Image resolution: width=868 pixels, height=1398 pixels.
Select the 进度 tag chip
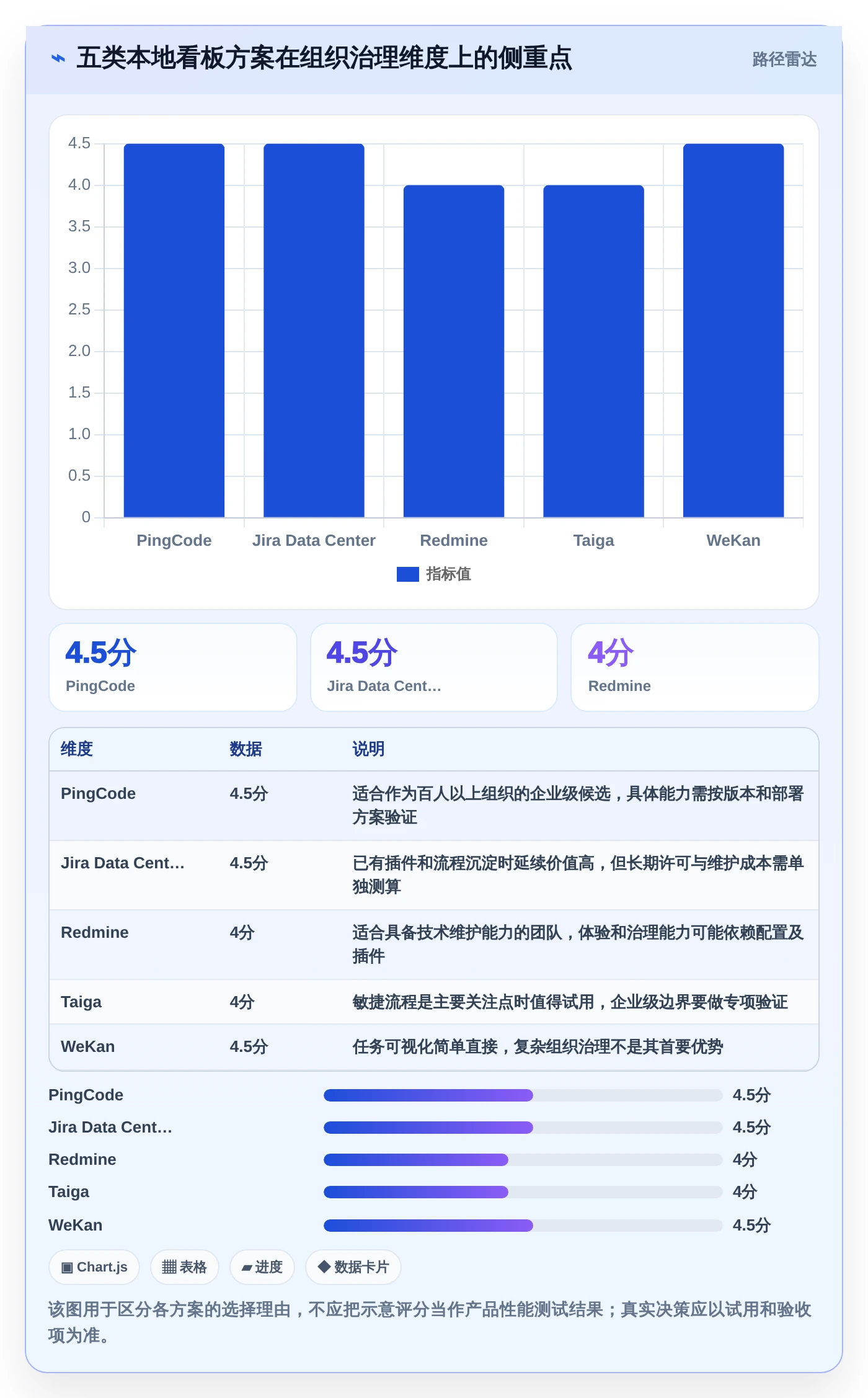262,1267
